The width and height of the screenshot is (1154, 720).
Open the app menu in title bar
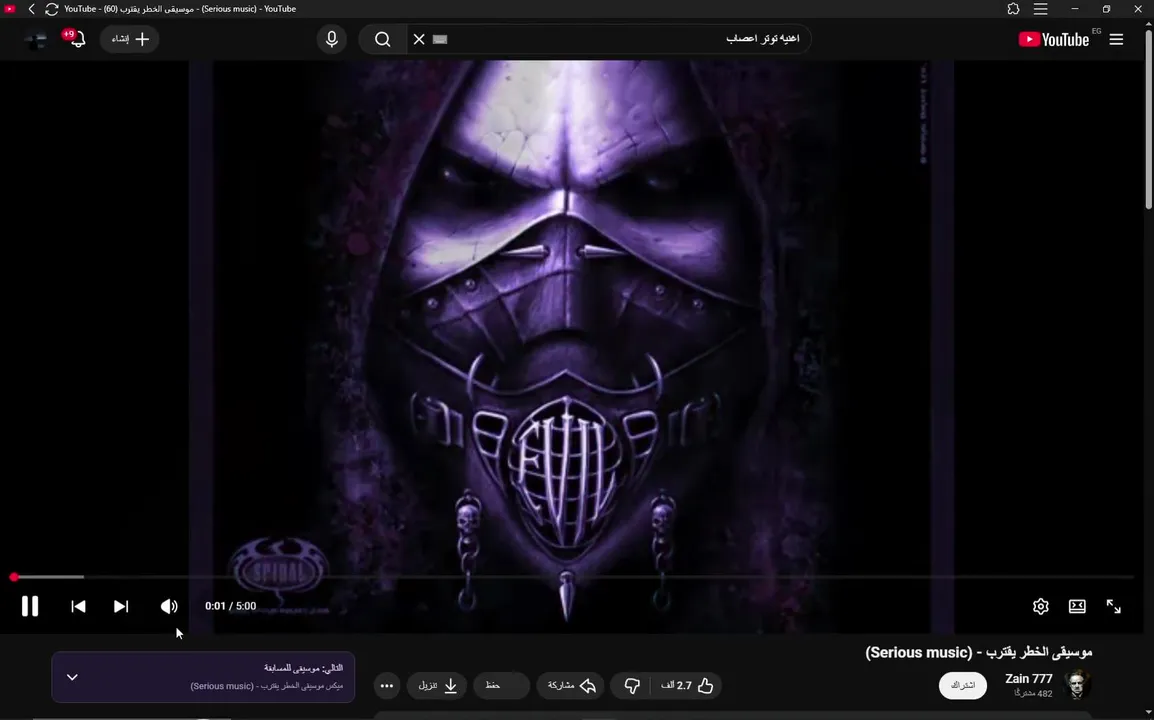coord(1040,9)
